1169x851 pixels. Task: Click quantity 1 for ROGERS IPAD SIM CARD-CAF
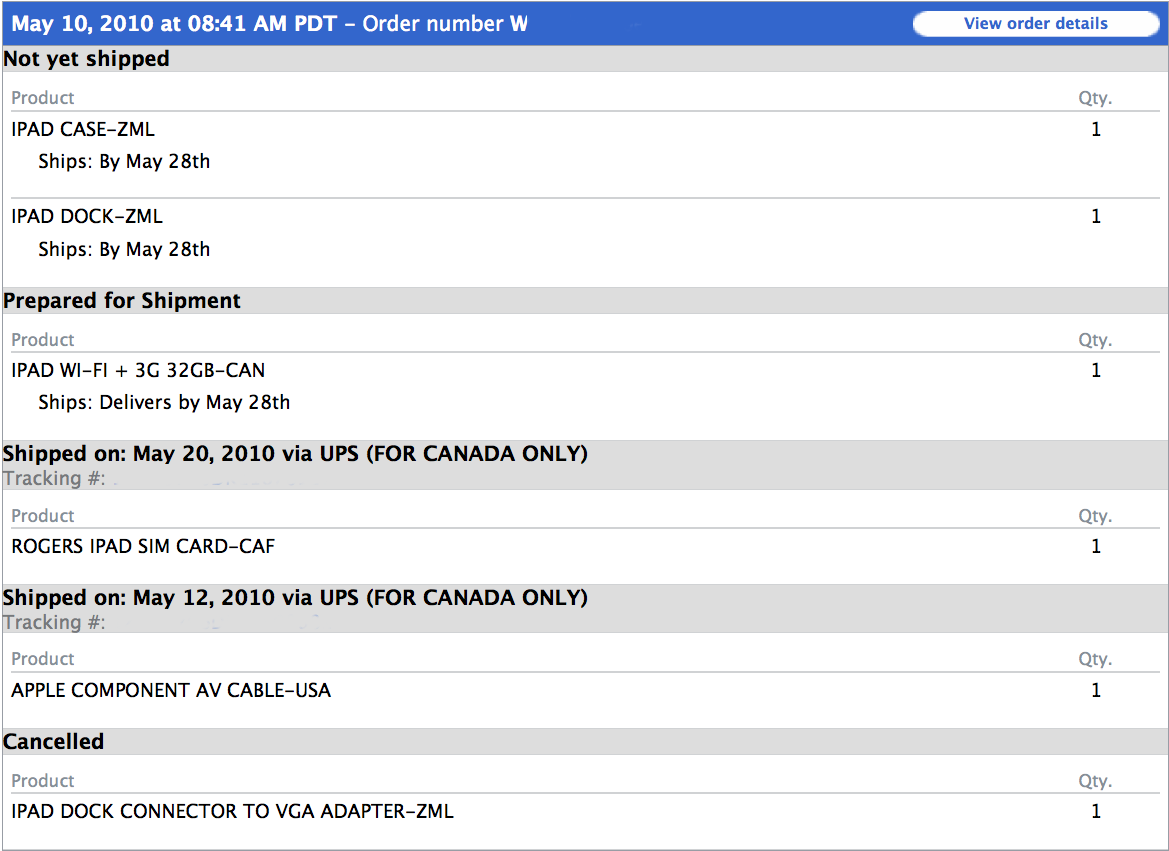[1096, 546]
